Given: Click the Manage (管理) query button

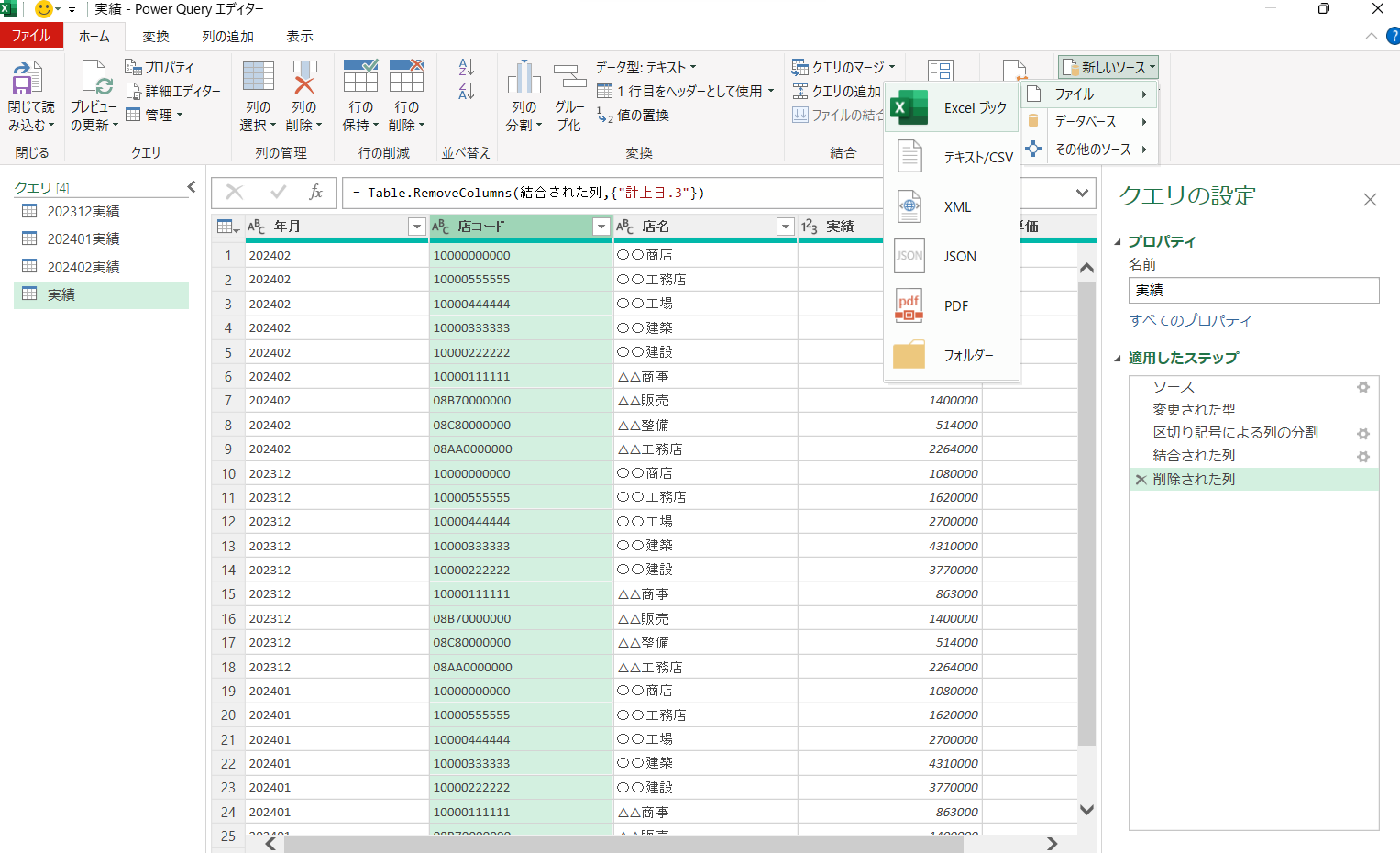Looking at the screenshot, I should pyautogui.click(x=154, y=115).
